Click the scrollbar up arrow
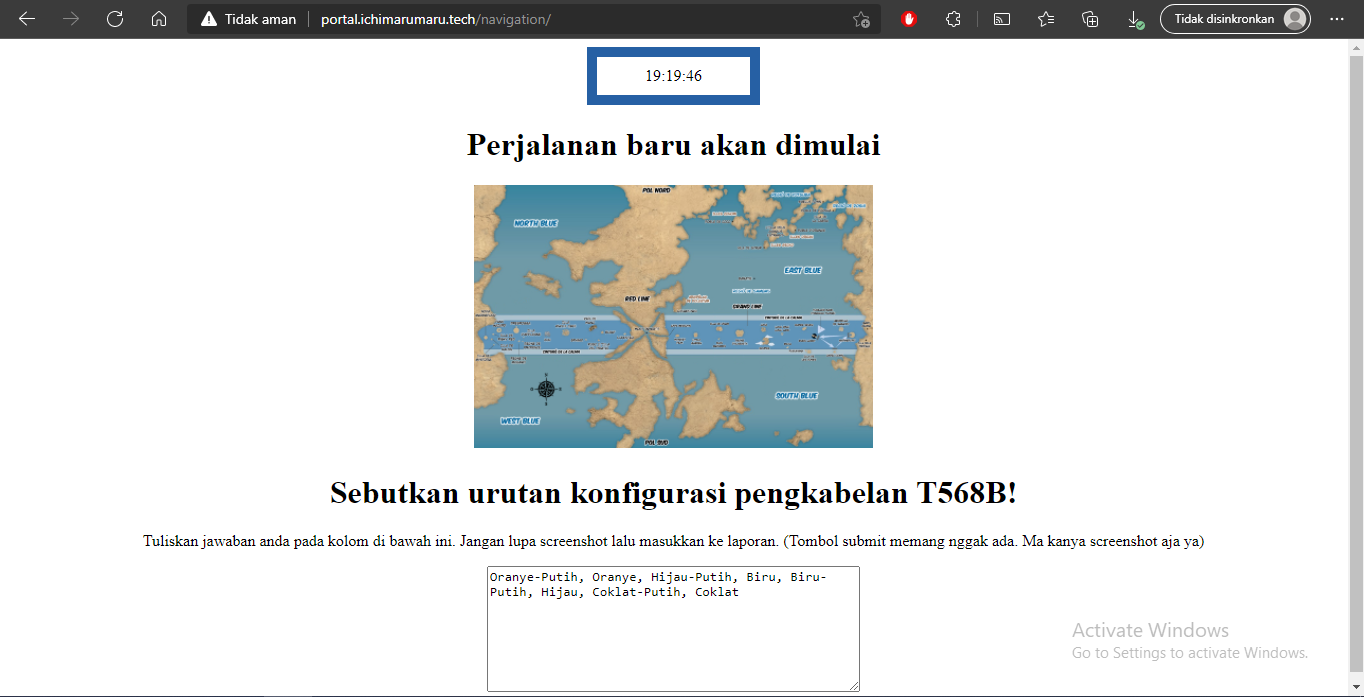The height and width of the screenshot is (697, 1364). (1356, 47)
